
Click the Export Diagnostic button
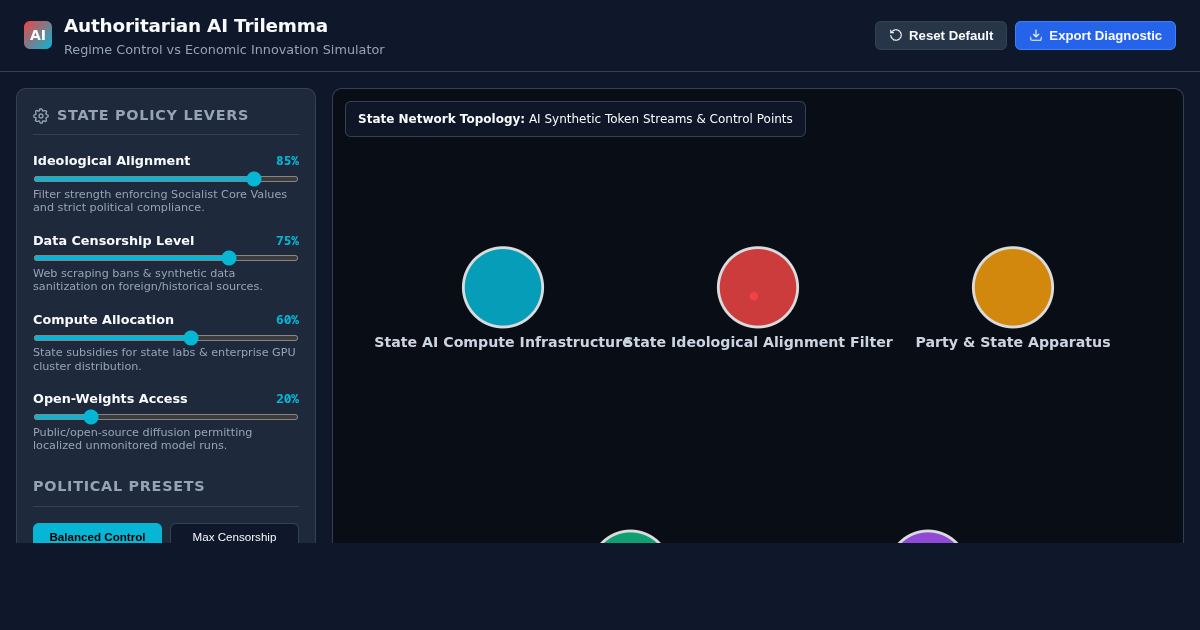pyautogui.click(x=1095, y=35)
